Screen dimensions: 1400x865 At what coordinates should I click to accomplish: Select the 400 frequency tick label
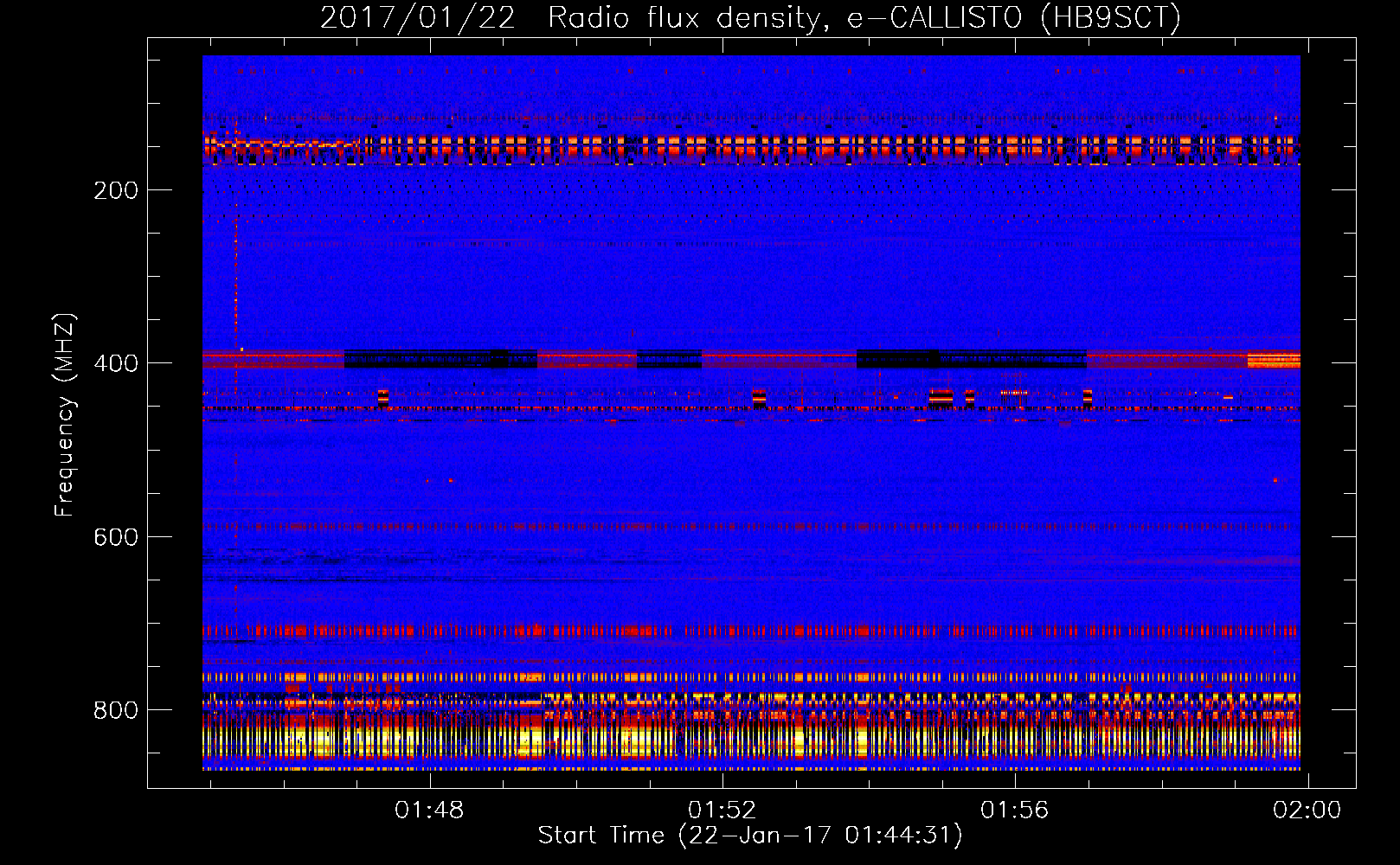116,363
